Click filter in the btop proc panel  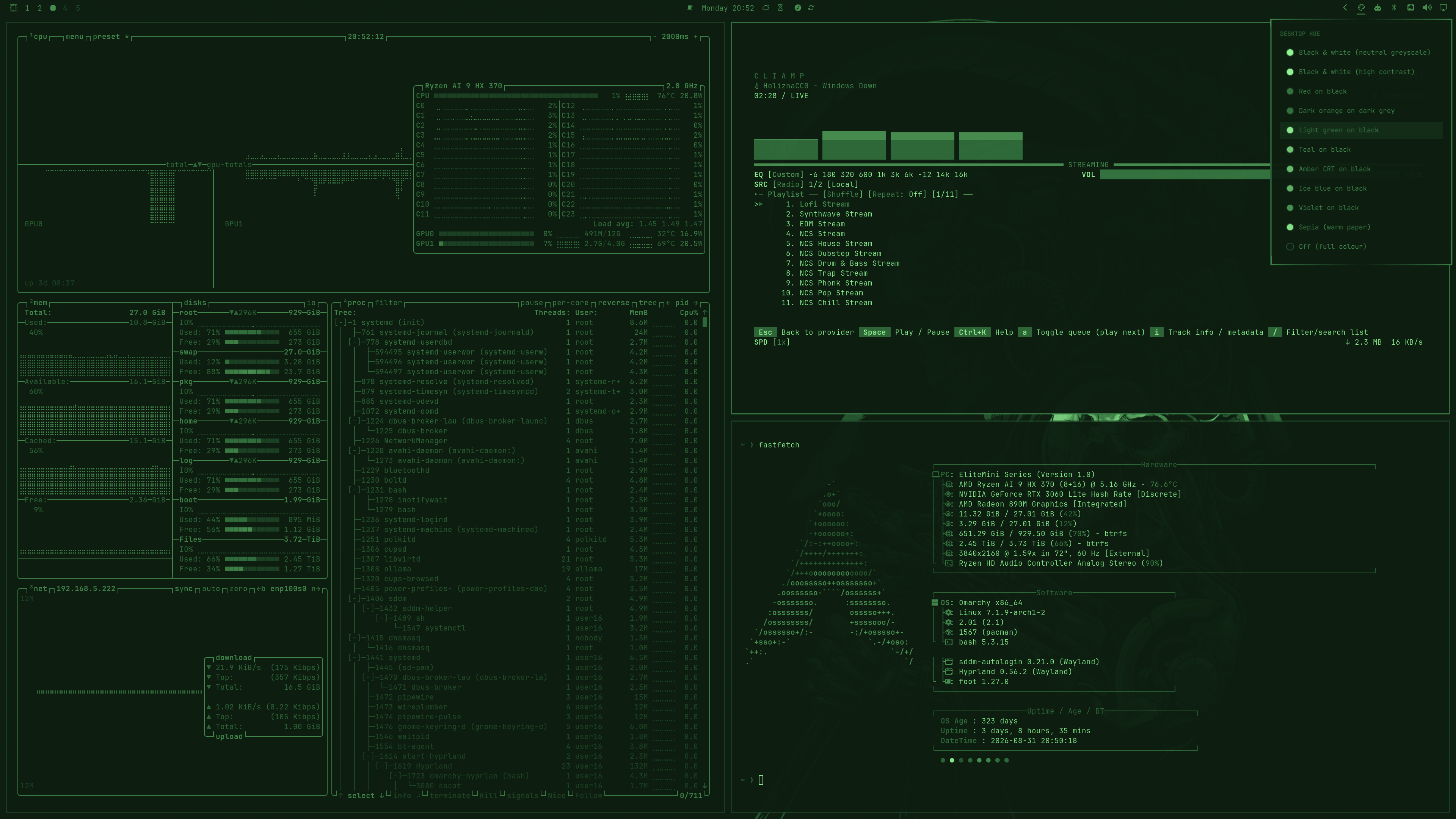(388, 303)
